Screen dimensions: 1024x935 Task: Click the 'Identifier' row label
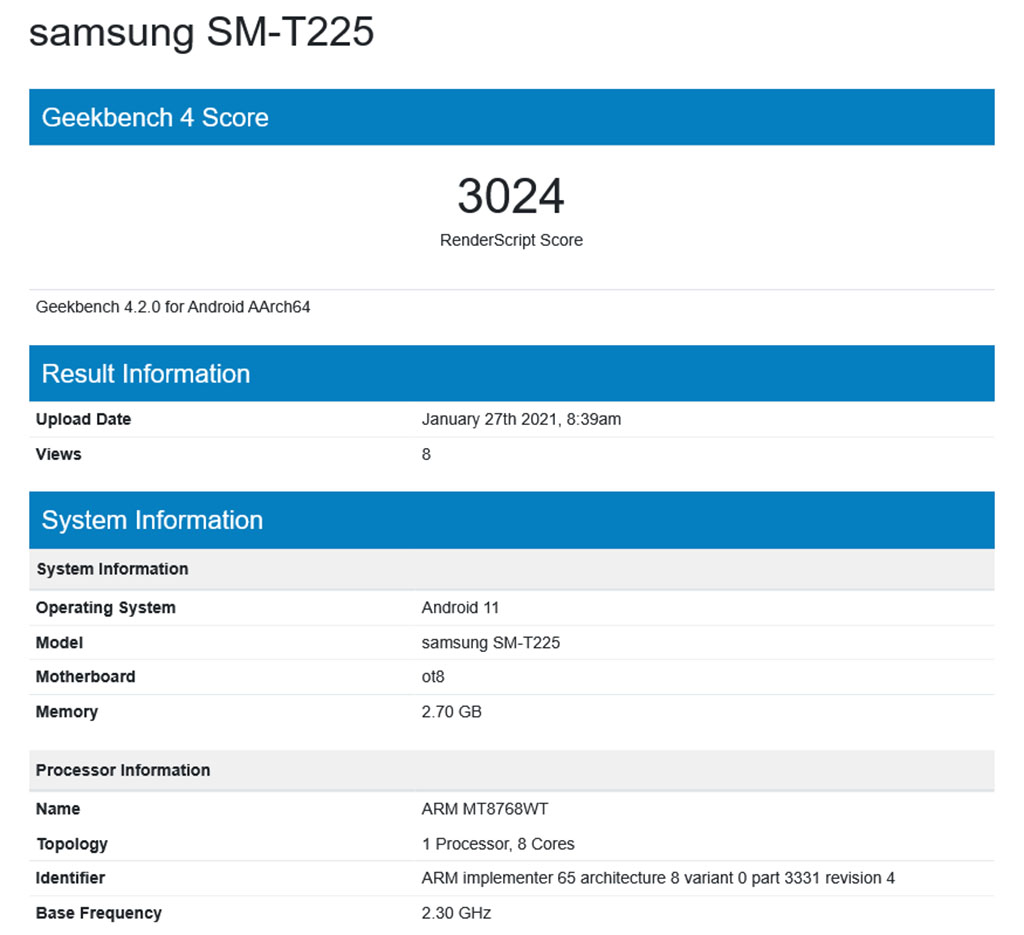pyautogui.click(x=71, y=878)
